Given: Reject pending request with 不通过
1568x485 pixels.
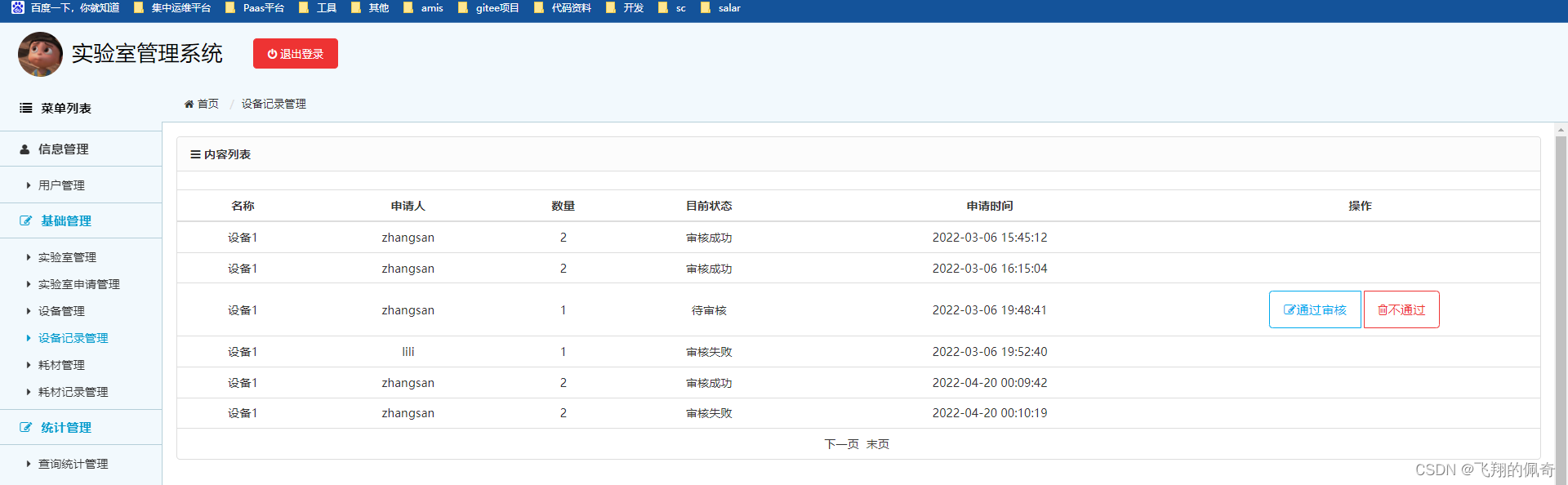Looking at the screenshot, I should (x=1401, y=310).
